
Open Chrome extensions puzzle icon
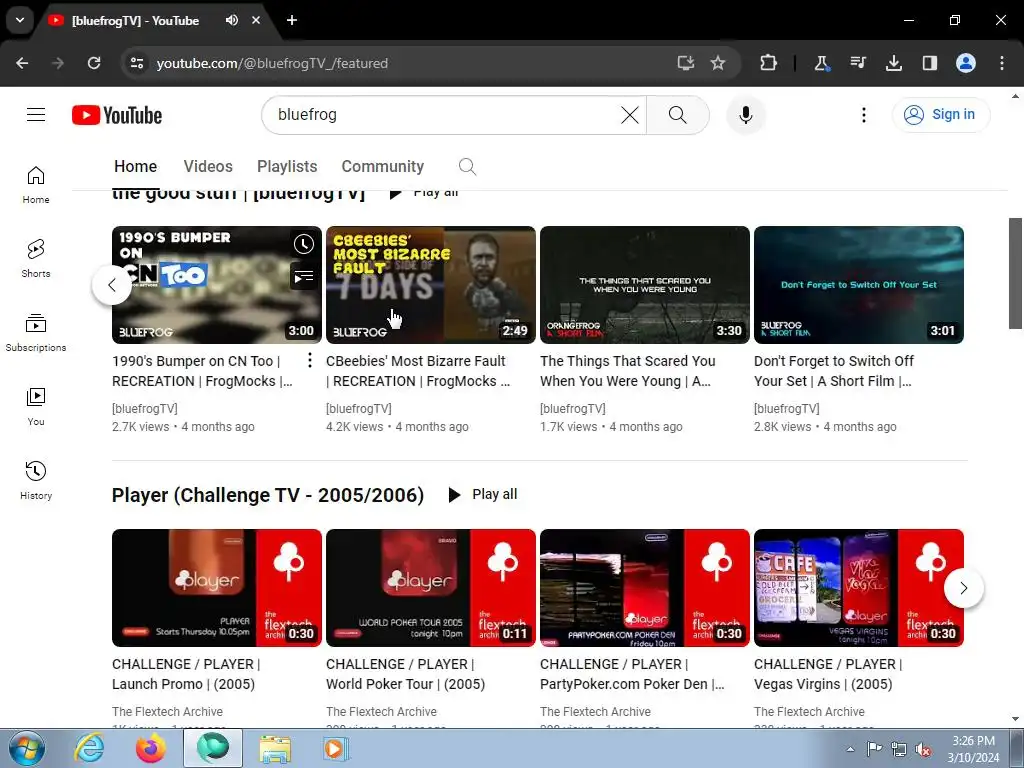coord(769,63)
